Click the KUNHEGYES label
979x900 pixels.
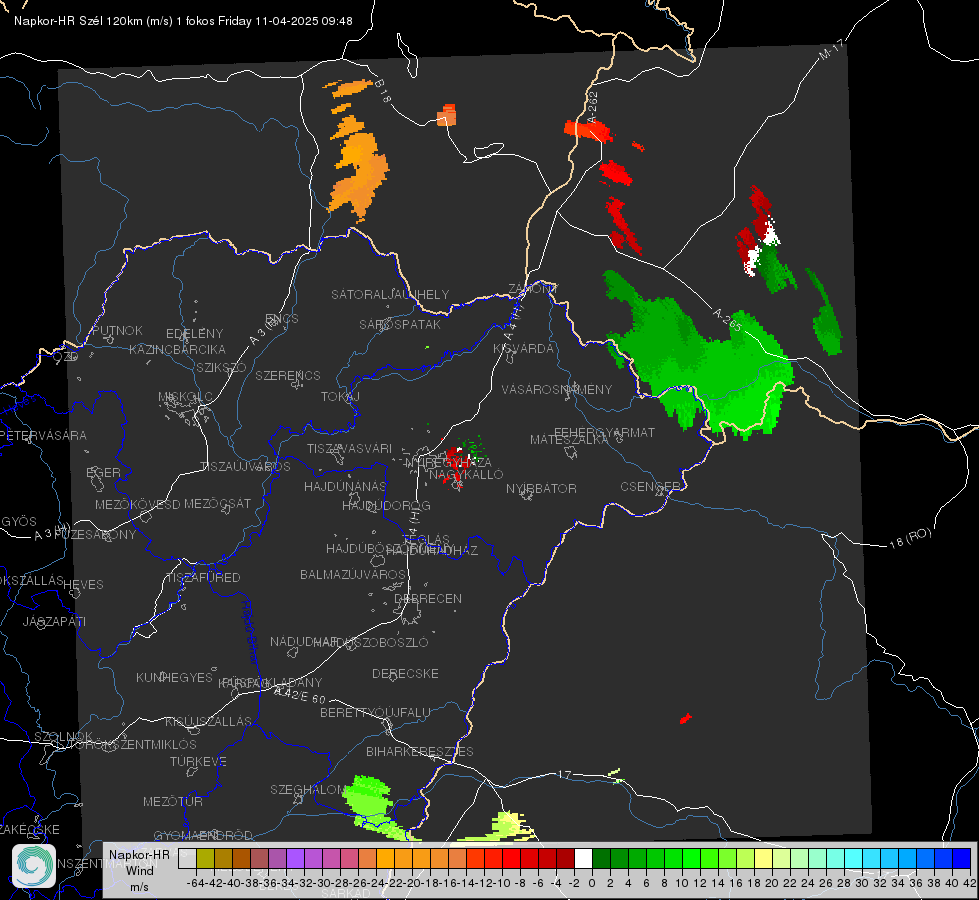pos(174,678)
